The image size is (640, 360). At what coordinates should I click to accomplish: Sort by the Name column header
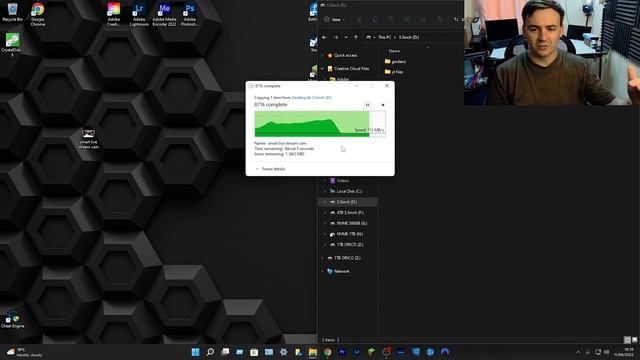pyautogui.click(x=394, y=51)
